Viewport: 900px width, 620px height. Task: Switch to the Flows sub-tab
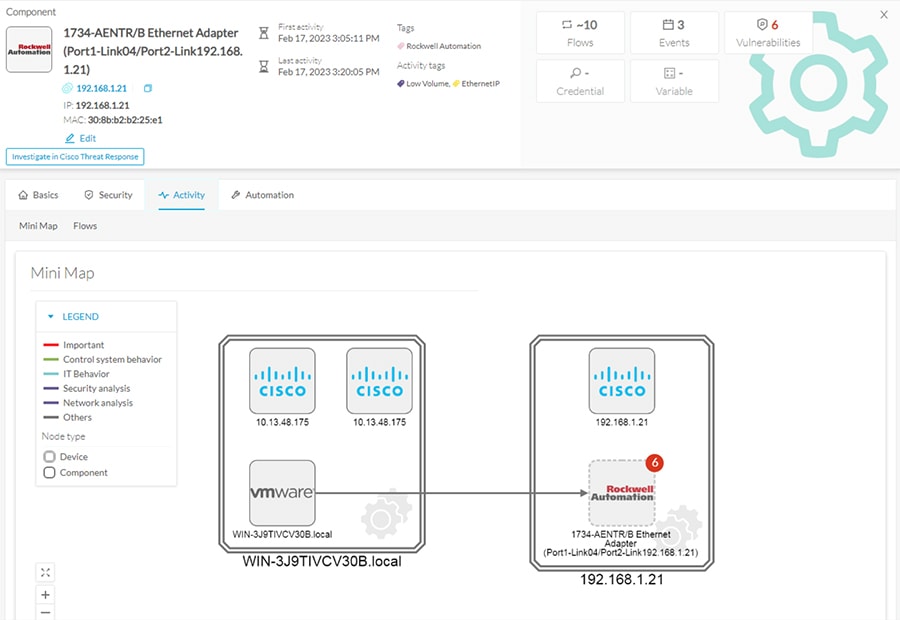pyautogui.click(x=84, y=226)
